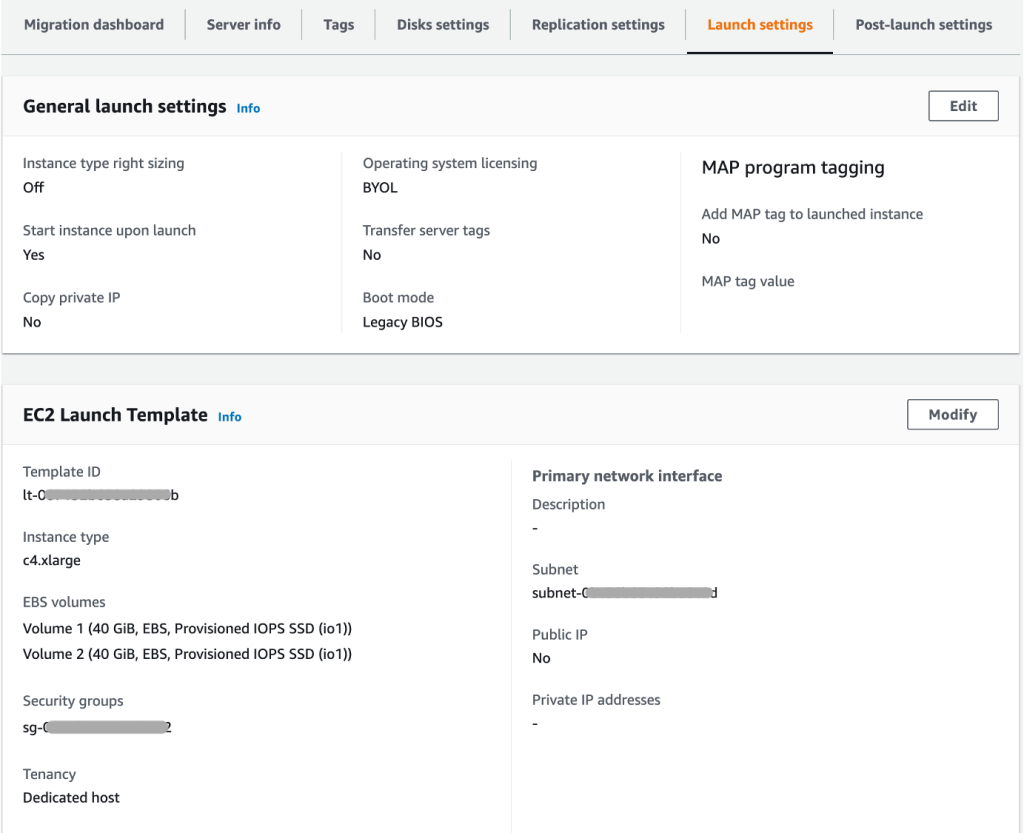
Task: Click Modify on EC2 Launch Template
Action: coord(951,414)
